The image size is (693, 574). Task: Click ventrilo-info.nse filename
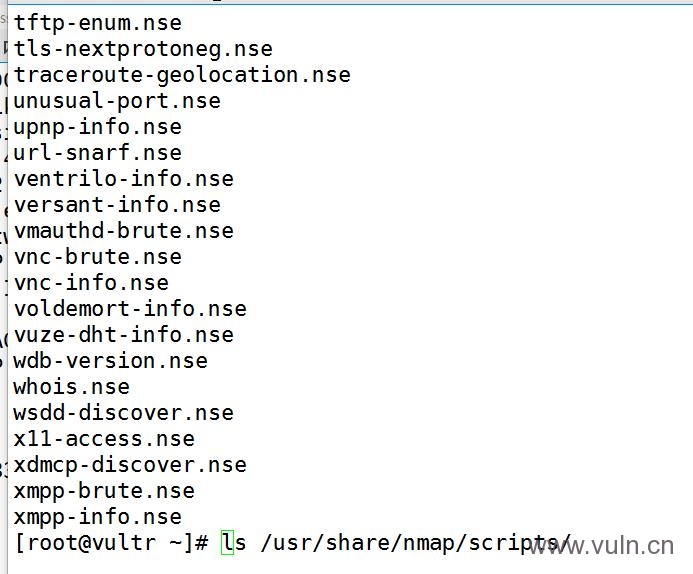click(124, 179)
